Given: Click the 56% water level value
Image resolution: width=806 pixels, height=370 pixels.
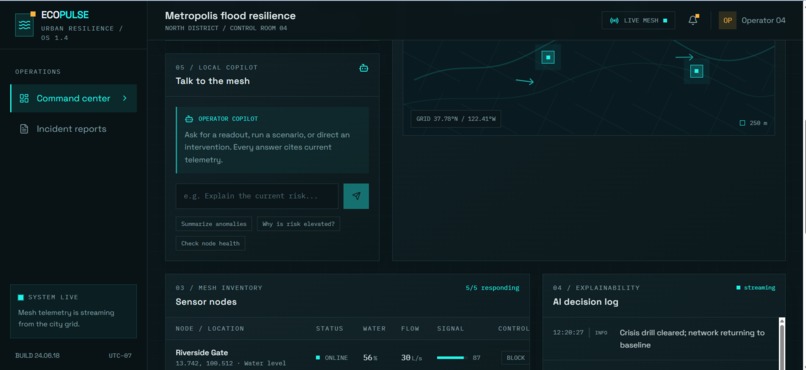Looking at the screenshot, I should click(370, 358).
